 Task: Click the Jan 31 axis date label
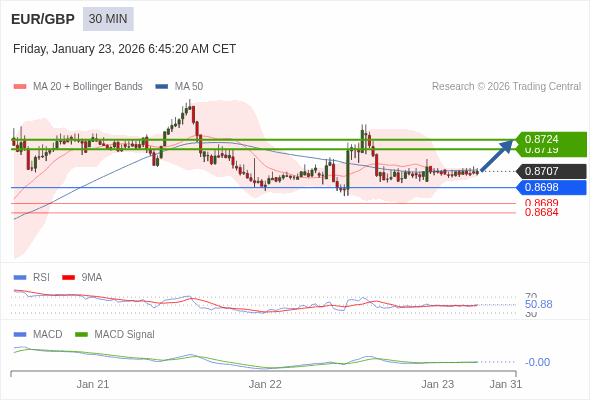[505, 384]
